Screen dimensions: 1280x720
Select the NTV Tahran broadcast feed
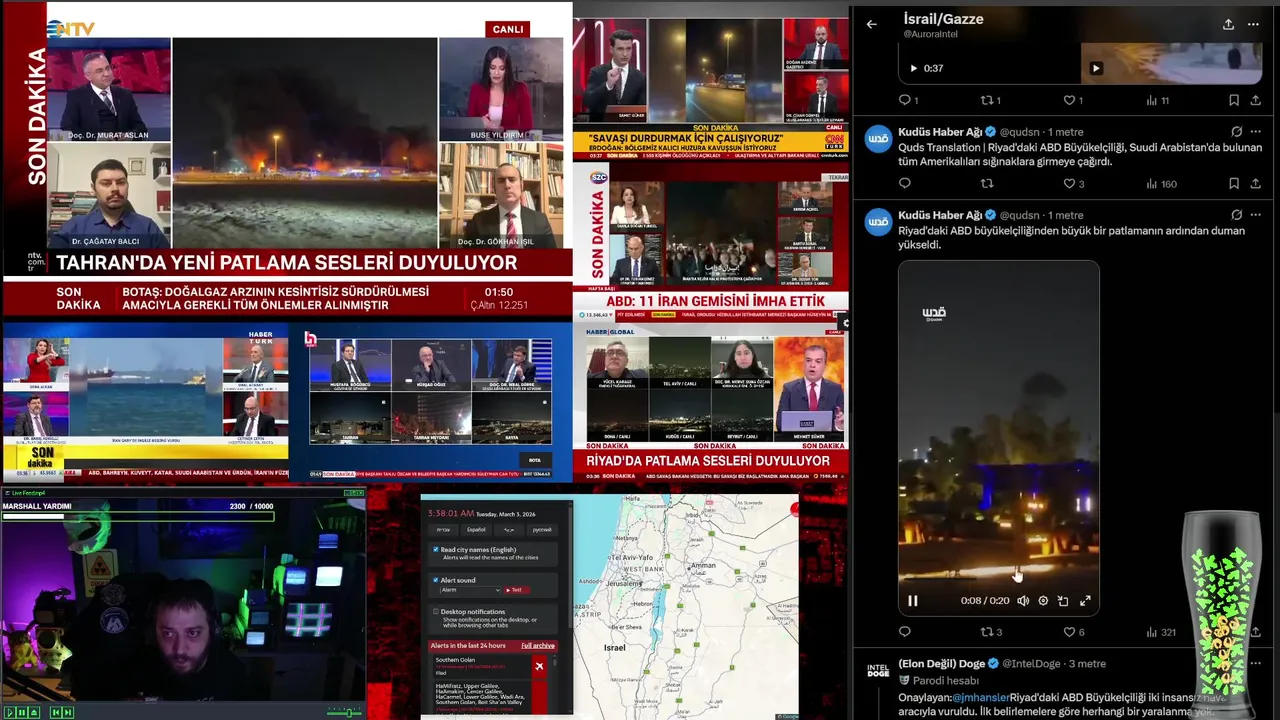287,158
